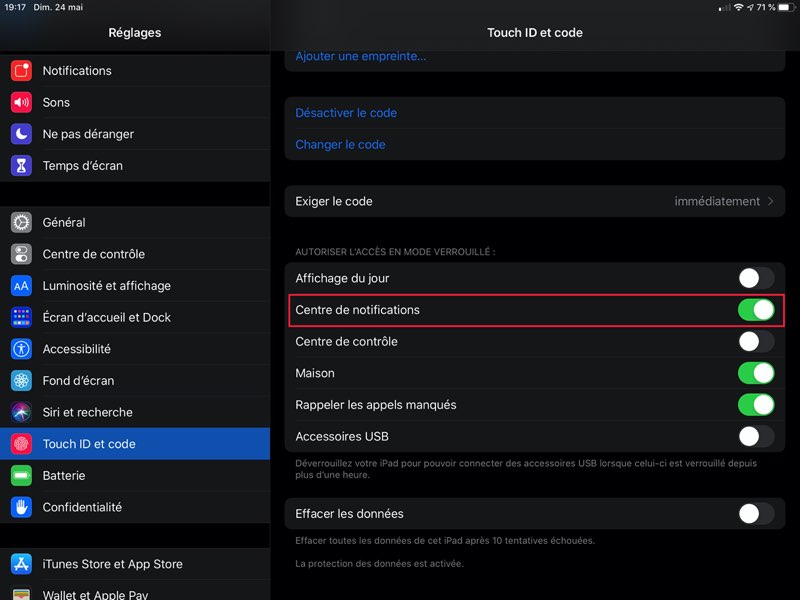800x600 pixels.
Task: Select Centre de contrôle in sidebar
Action: (93, 254)
